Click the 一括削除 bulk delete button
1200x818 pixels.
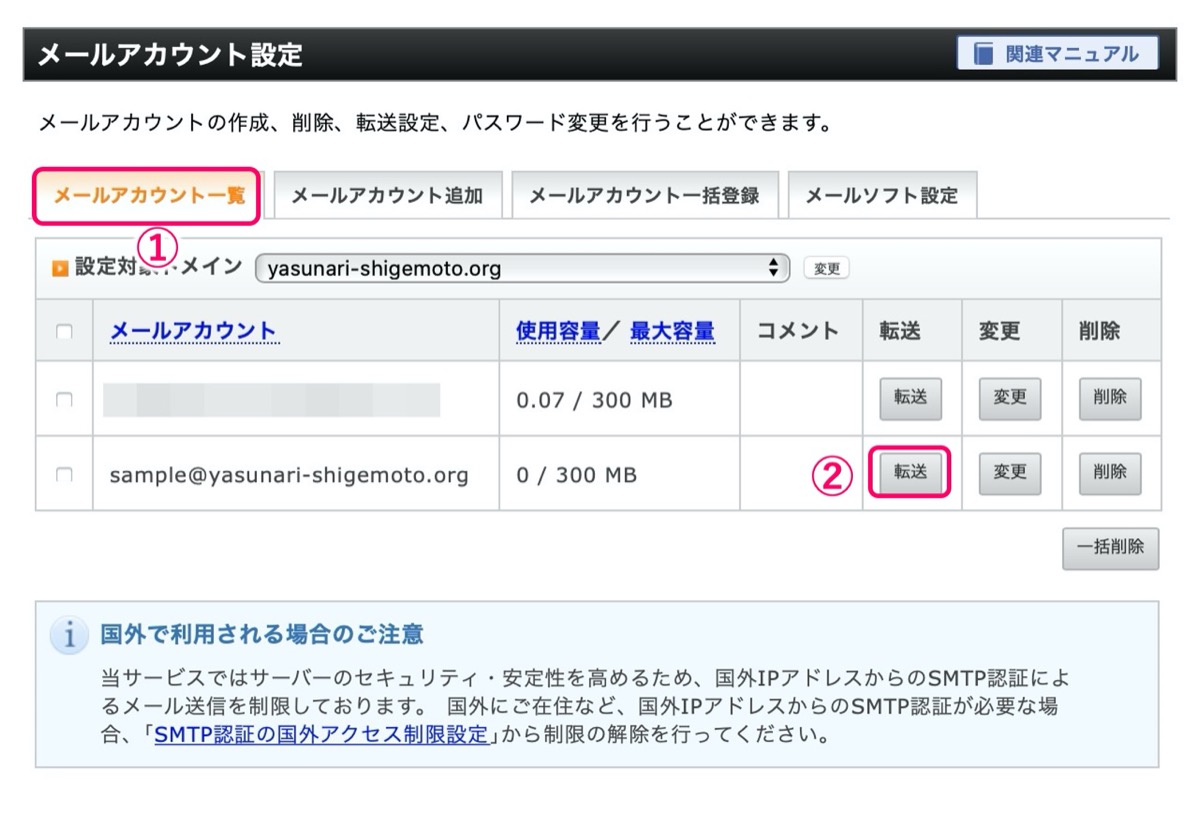tap(1111, 548)
